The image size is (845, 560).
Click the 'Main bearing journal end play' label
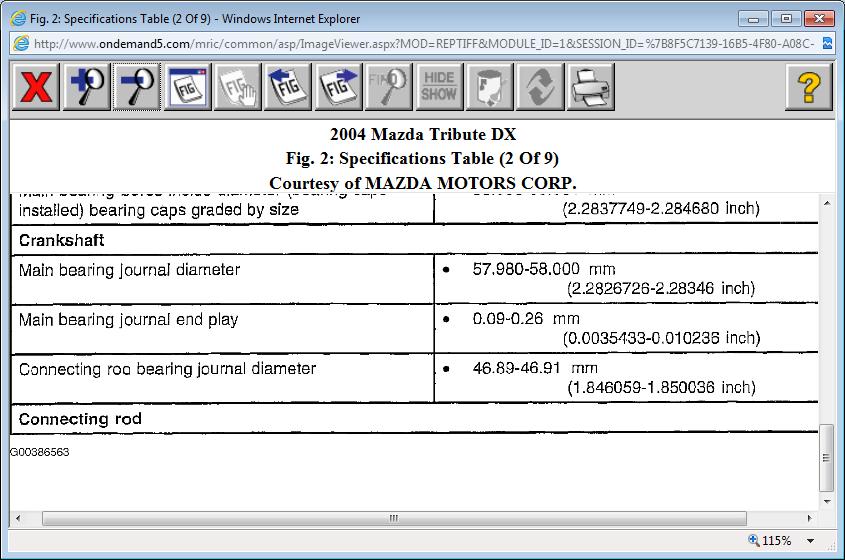[128, 320]
